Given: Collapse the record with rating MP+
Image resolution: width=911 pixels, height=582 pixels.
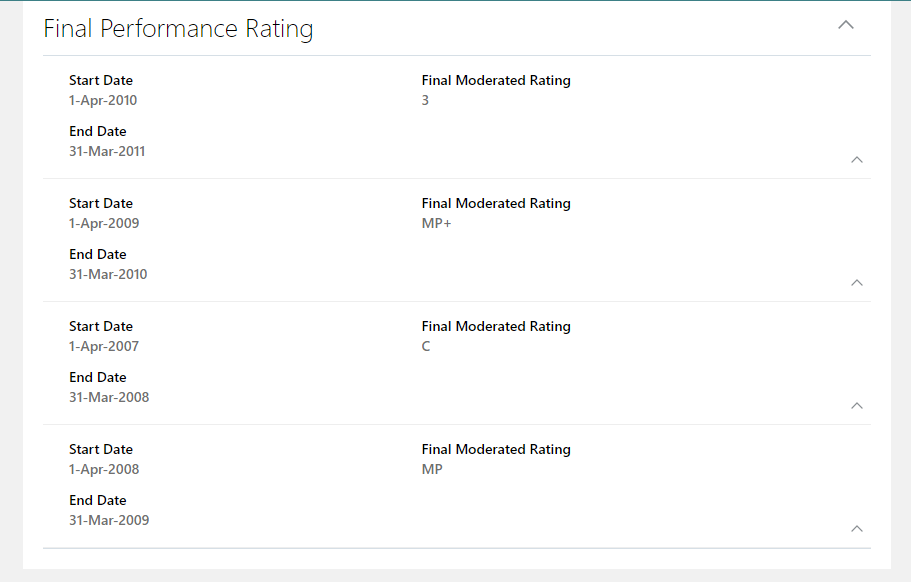Looking at the screenshot, I should click(857, 282).
